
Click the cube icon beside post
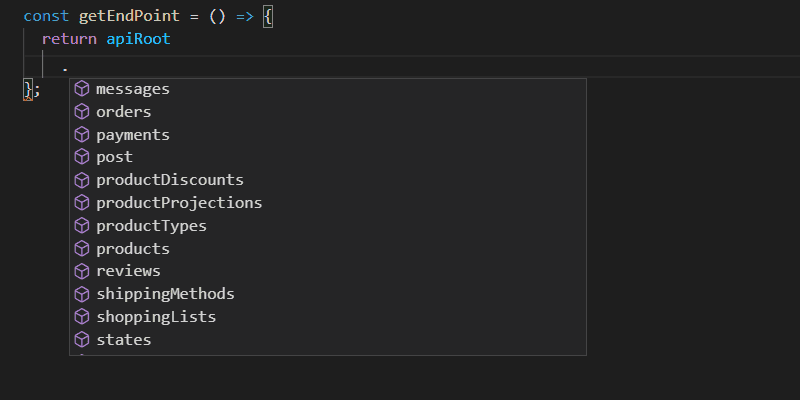83,157
